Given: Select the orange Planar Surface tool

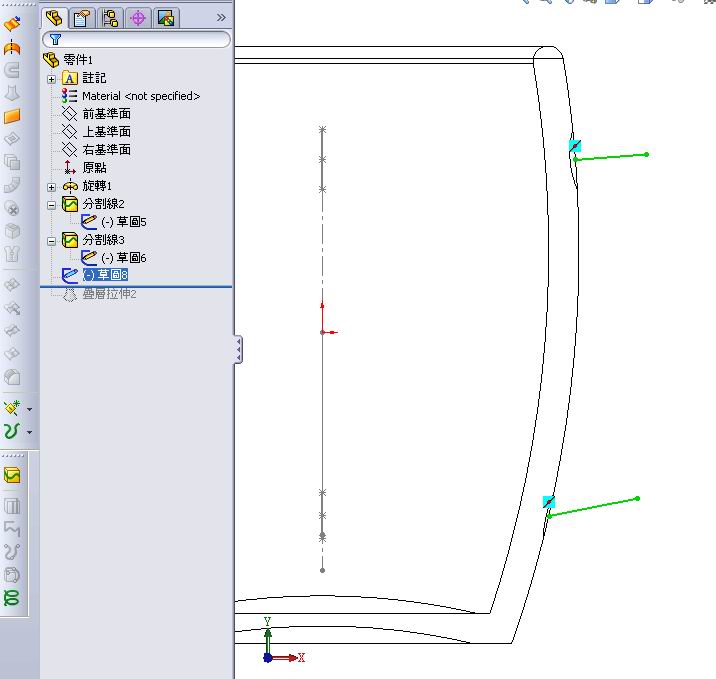Looking at the screenshot, I should point(12,116).
